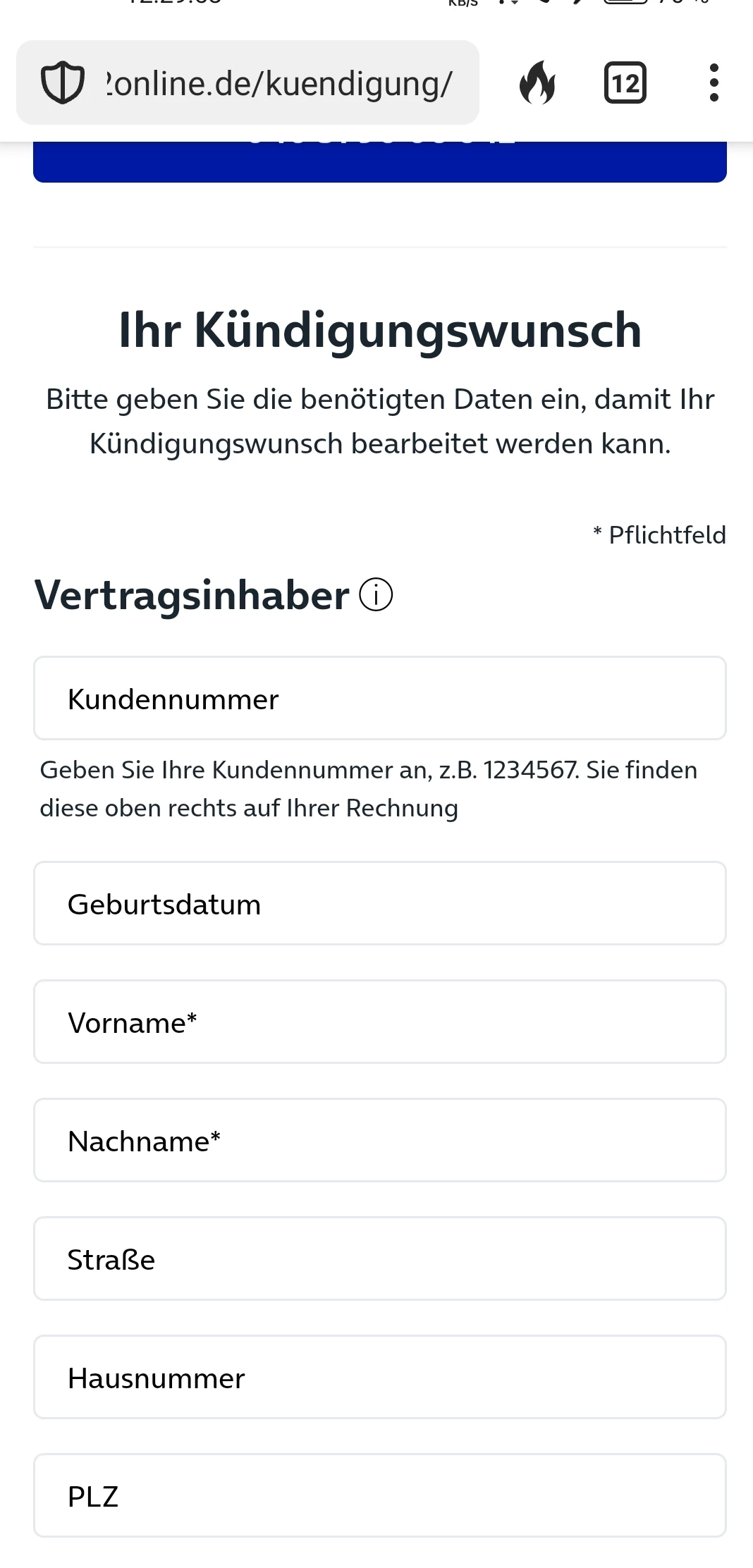753x1568 pixels.
Task: Tap the fire icon to clear browsing data
Action: 537,83
